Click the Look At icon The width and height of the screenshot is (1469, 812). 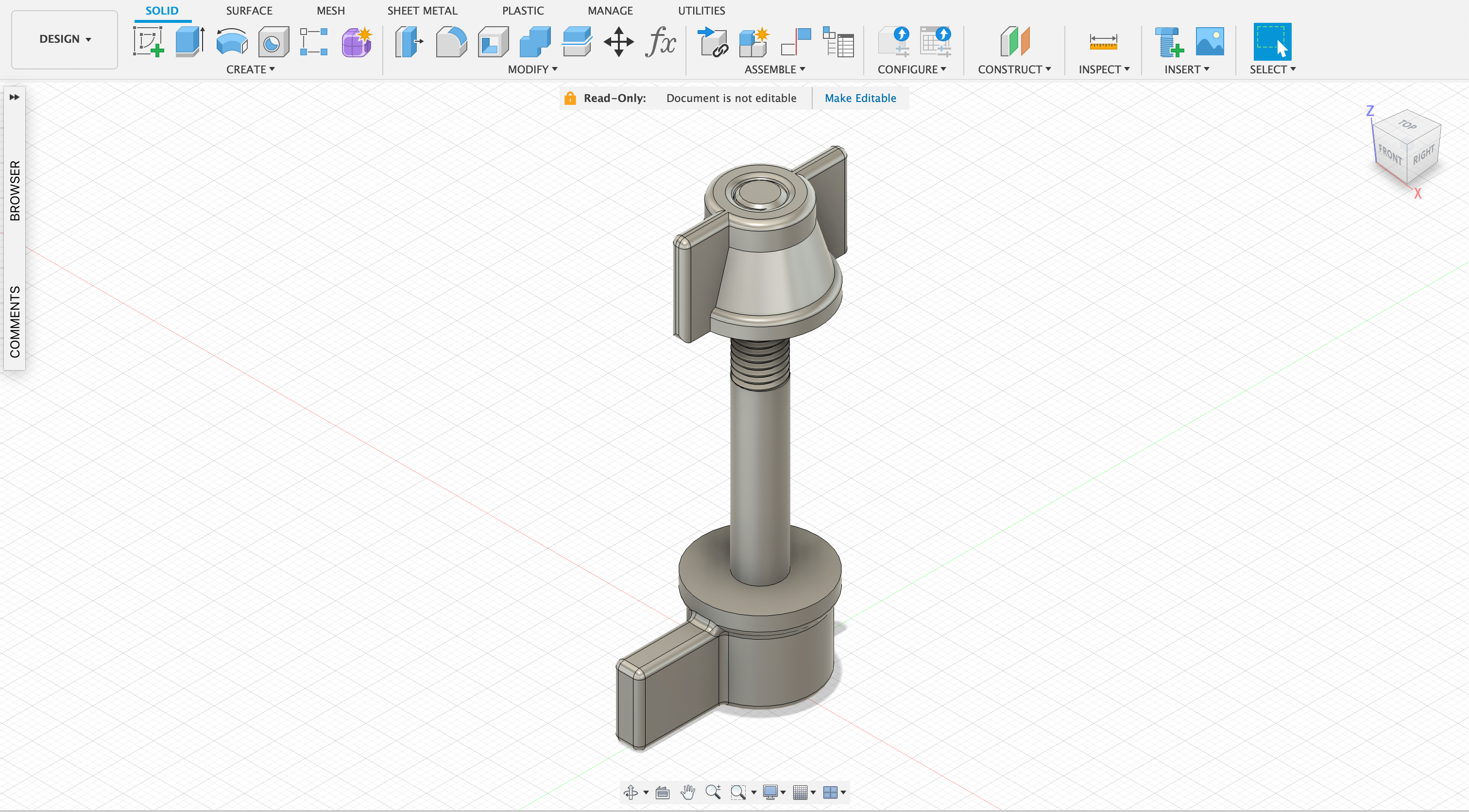click(663, 792)
